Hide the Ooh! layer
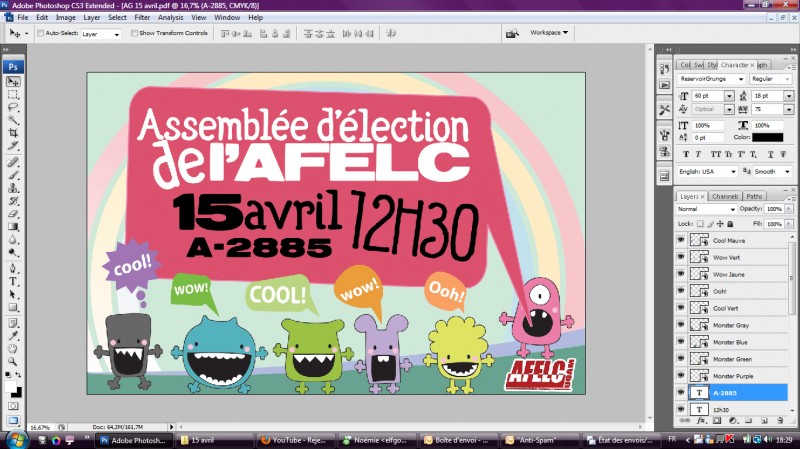 [x=681, y=291]
